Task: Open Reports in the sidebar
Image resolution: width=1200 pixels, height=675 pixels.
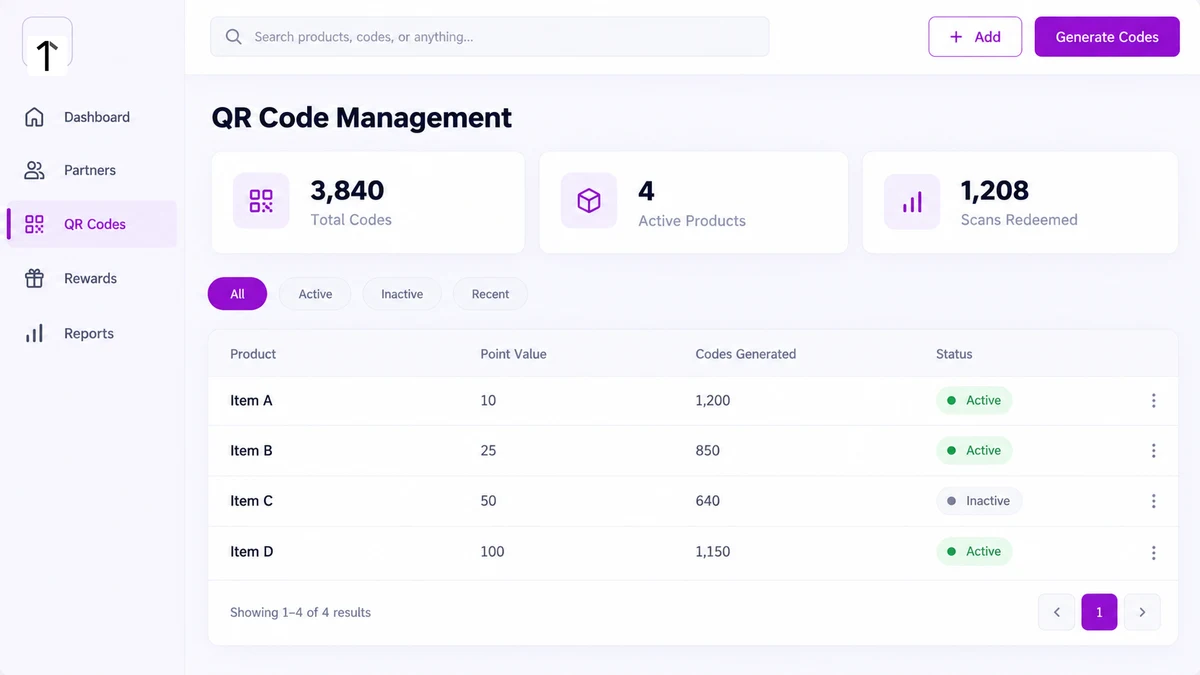Action: (x=92, y=333)
